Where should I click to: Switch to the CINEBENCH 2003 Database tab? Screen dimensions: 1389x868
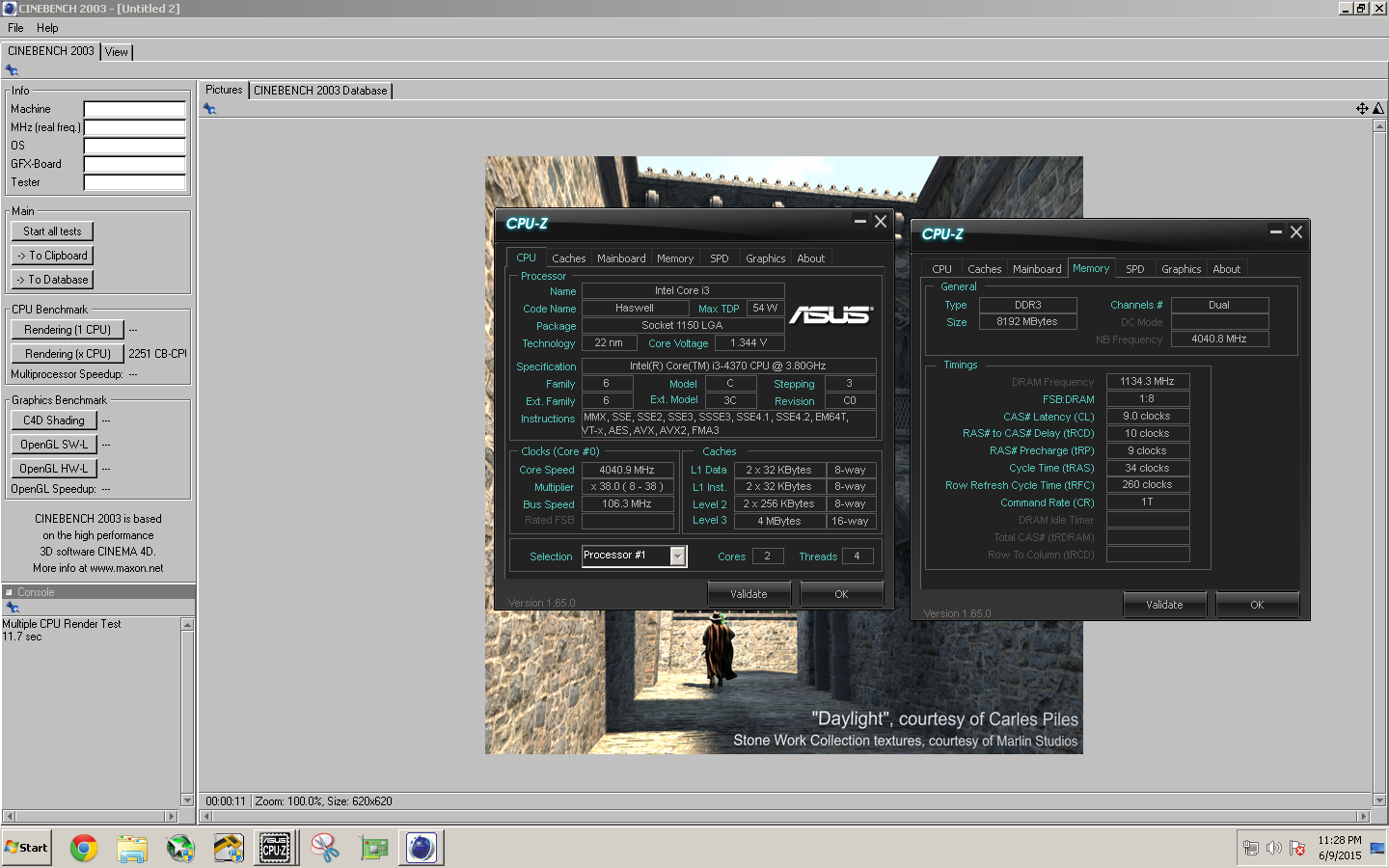tap(320, 91)
